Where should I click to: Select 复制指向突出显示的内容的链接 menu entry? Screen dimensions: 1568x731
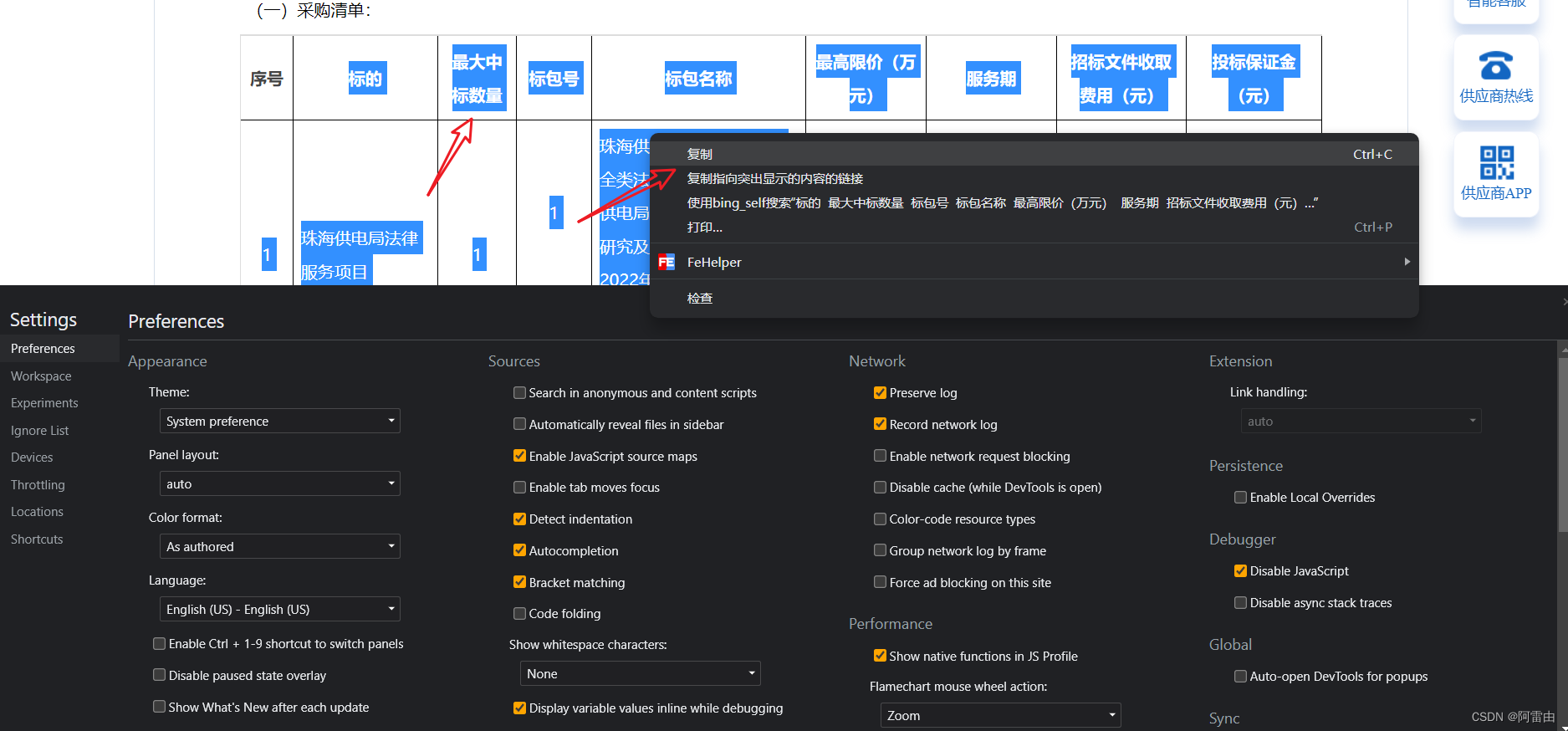[1034, 178]
